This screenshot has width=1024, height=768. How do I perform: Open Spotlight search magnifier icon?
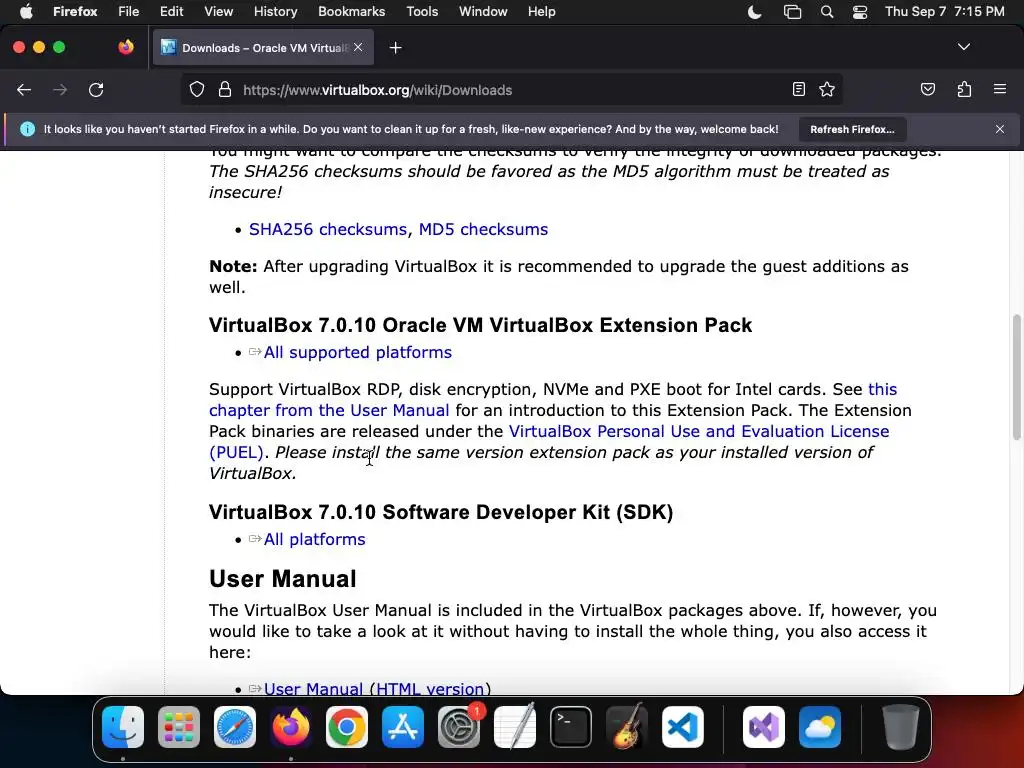tap(827, 12)
